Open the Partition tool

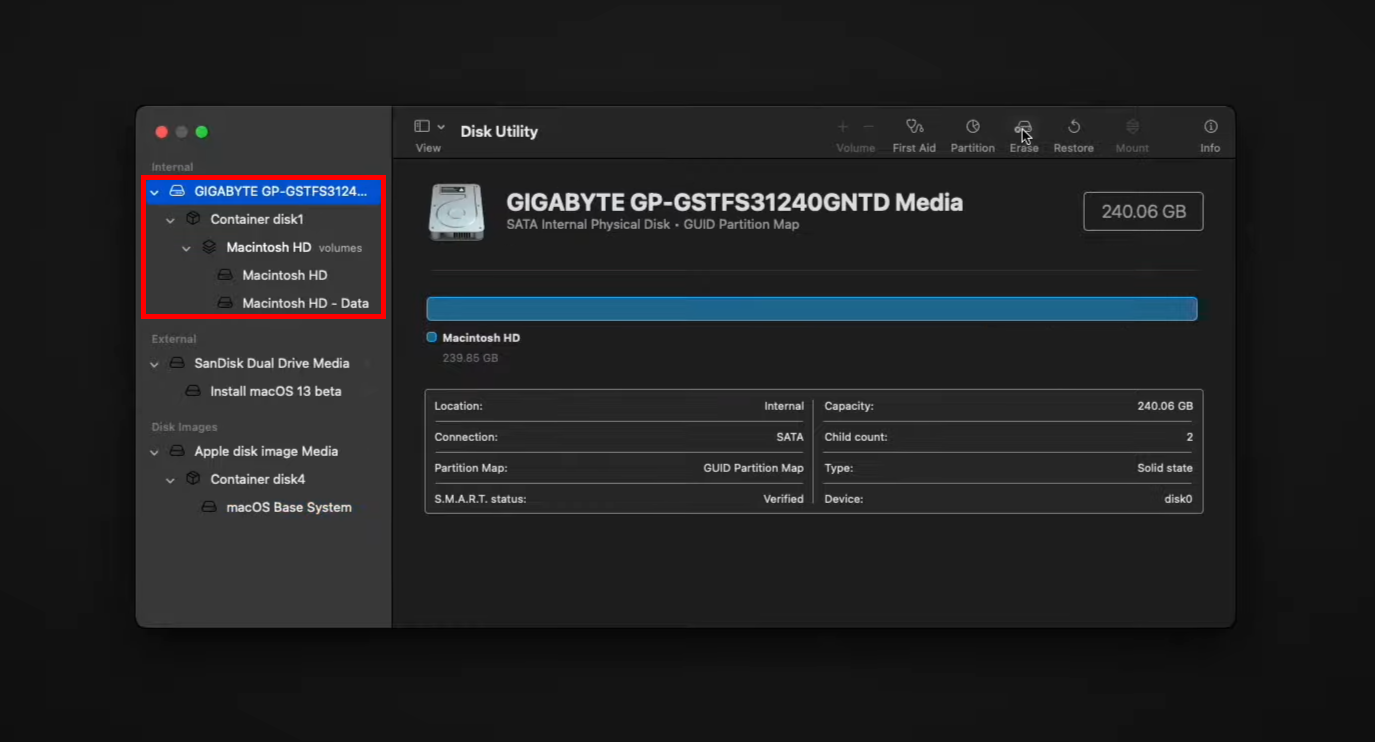coord(971,133)
